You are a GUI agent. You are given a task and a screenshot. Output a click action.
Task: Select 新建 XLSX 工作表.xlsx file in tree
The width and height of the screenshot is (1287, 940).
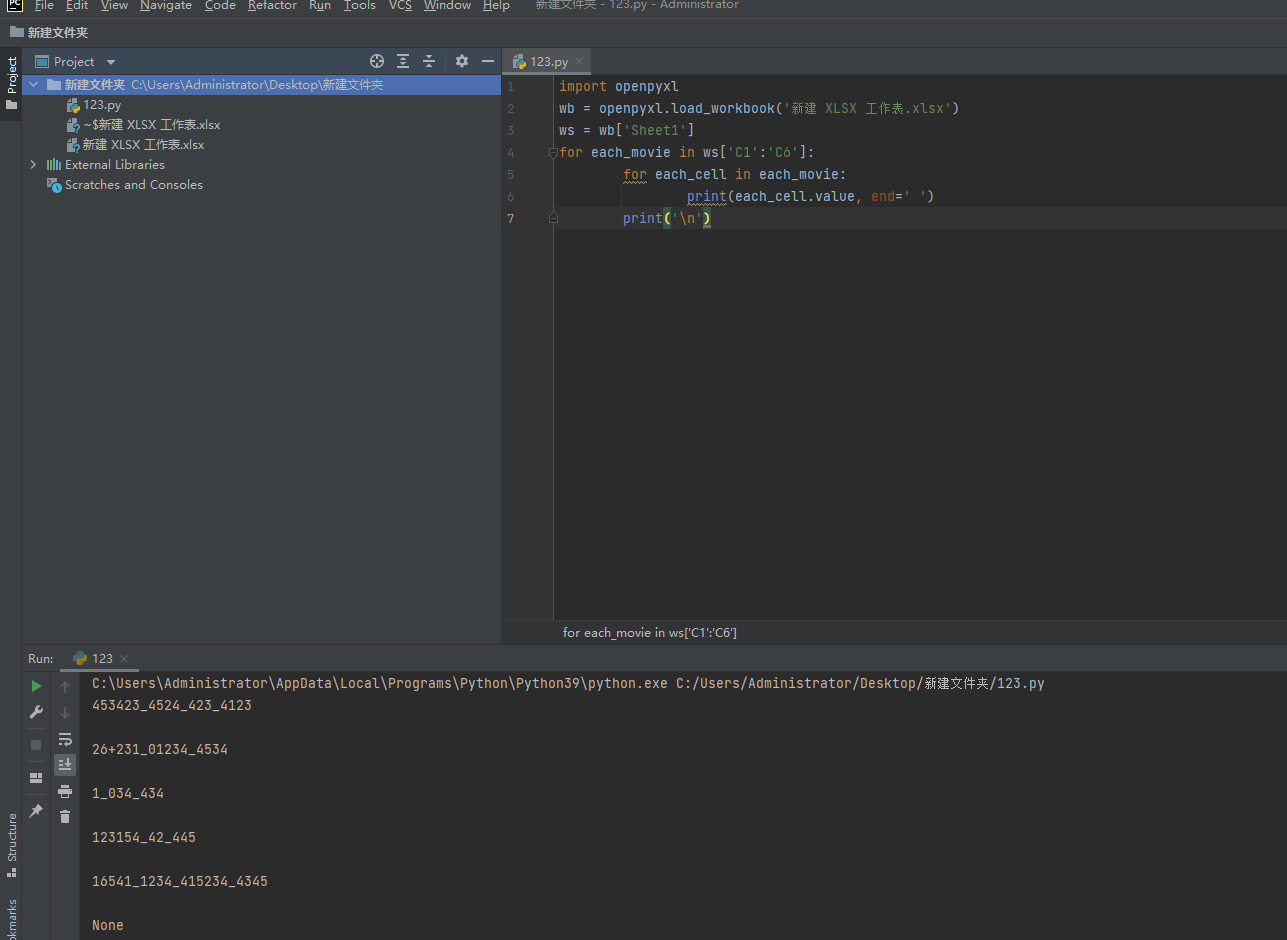point(135,145)
